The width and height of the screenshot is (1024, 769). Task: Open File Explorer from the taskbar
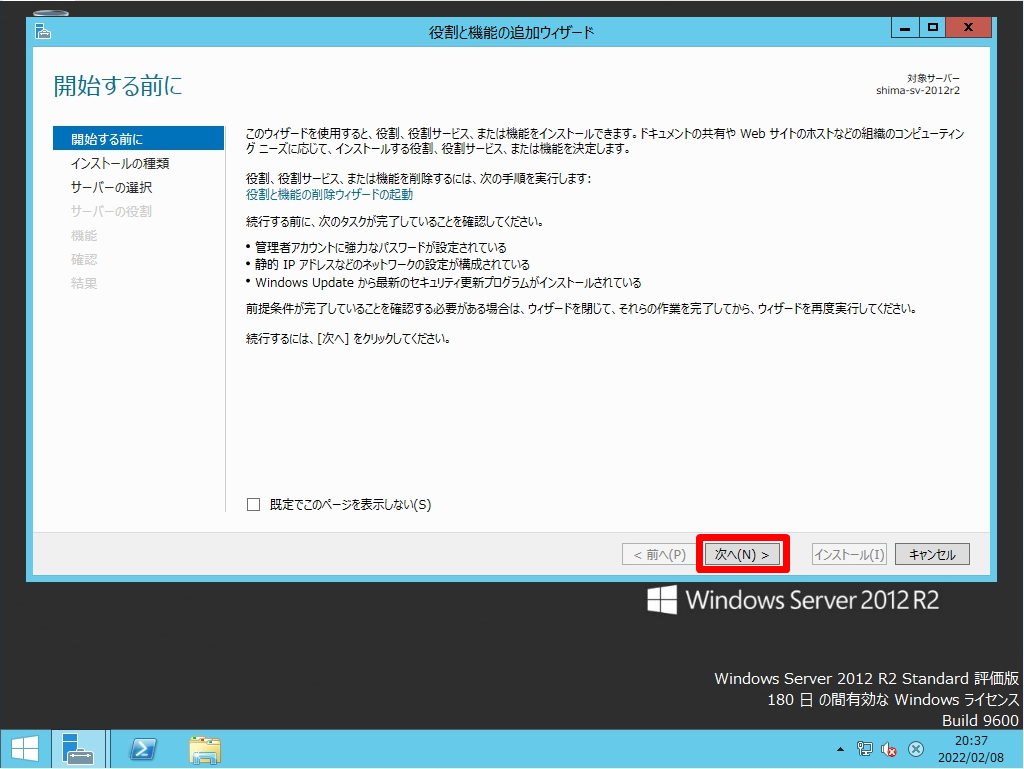(205, 749)
